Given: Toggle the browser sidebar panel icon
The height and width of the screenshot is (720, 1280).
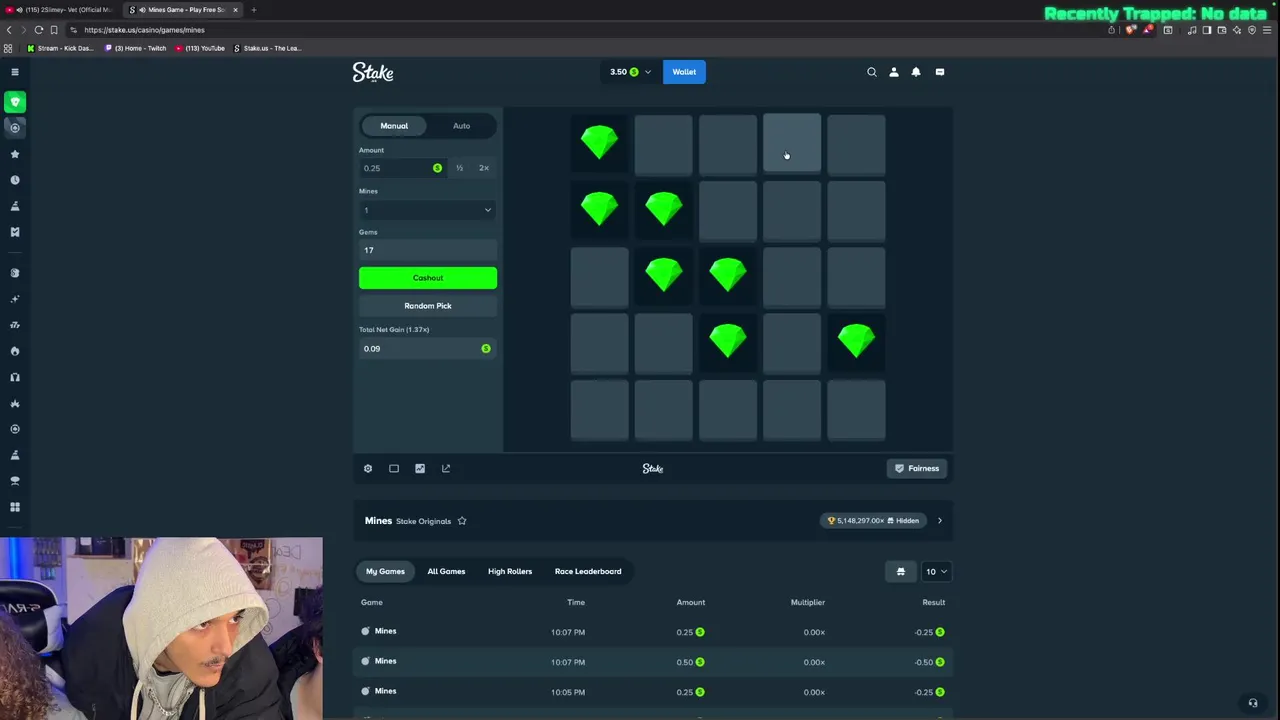Looking at the screenshot, I should pyautogui.click(x=1207, y=30).
